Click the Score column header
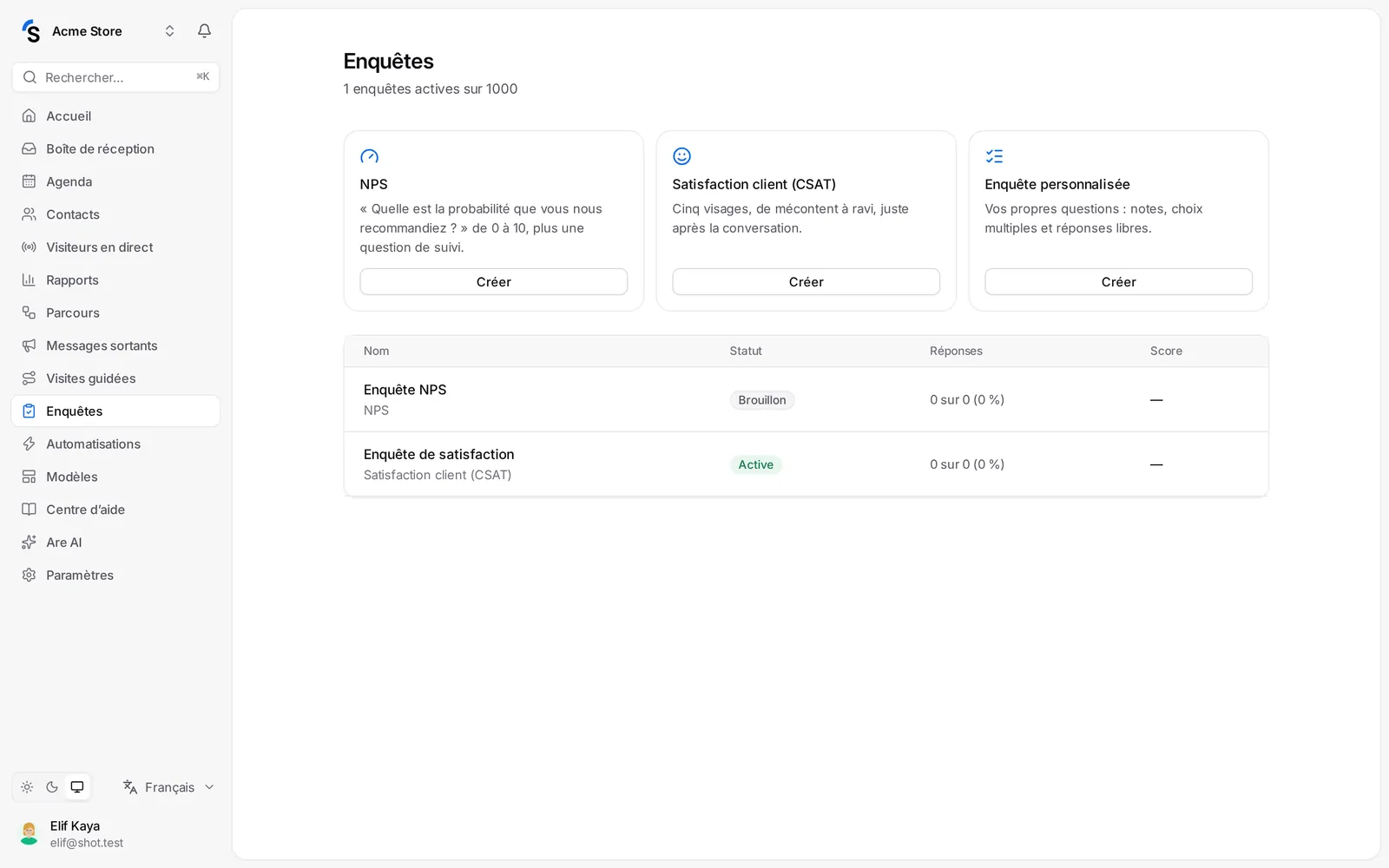 [x=1166, y=351]
